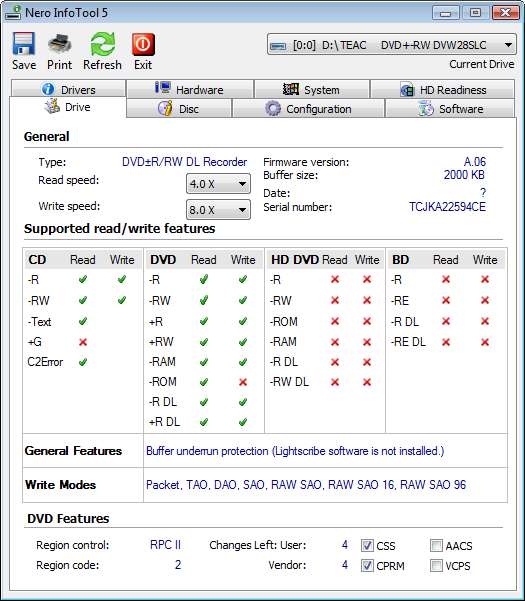Toggle the CSS checkbox
The height and width of the screenshot is (601, 525).
367,545
